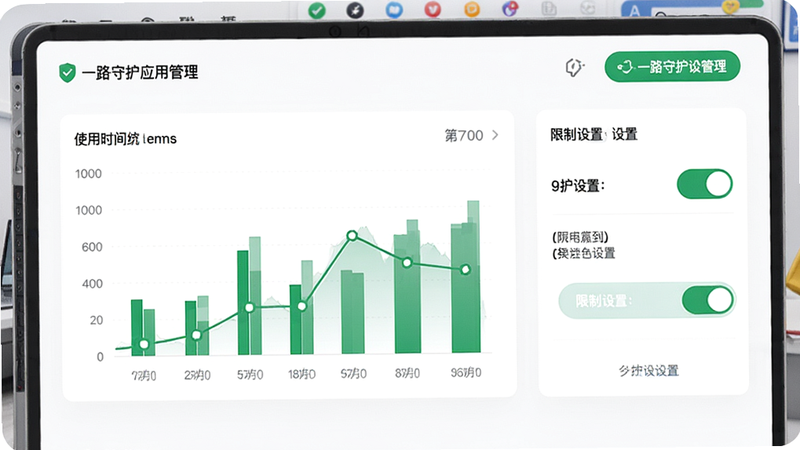Open the alert clock icon in header
The width and height of the screenshot is (800, 450).
click(x=574, y=67)
